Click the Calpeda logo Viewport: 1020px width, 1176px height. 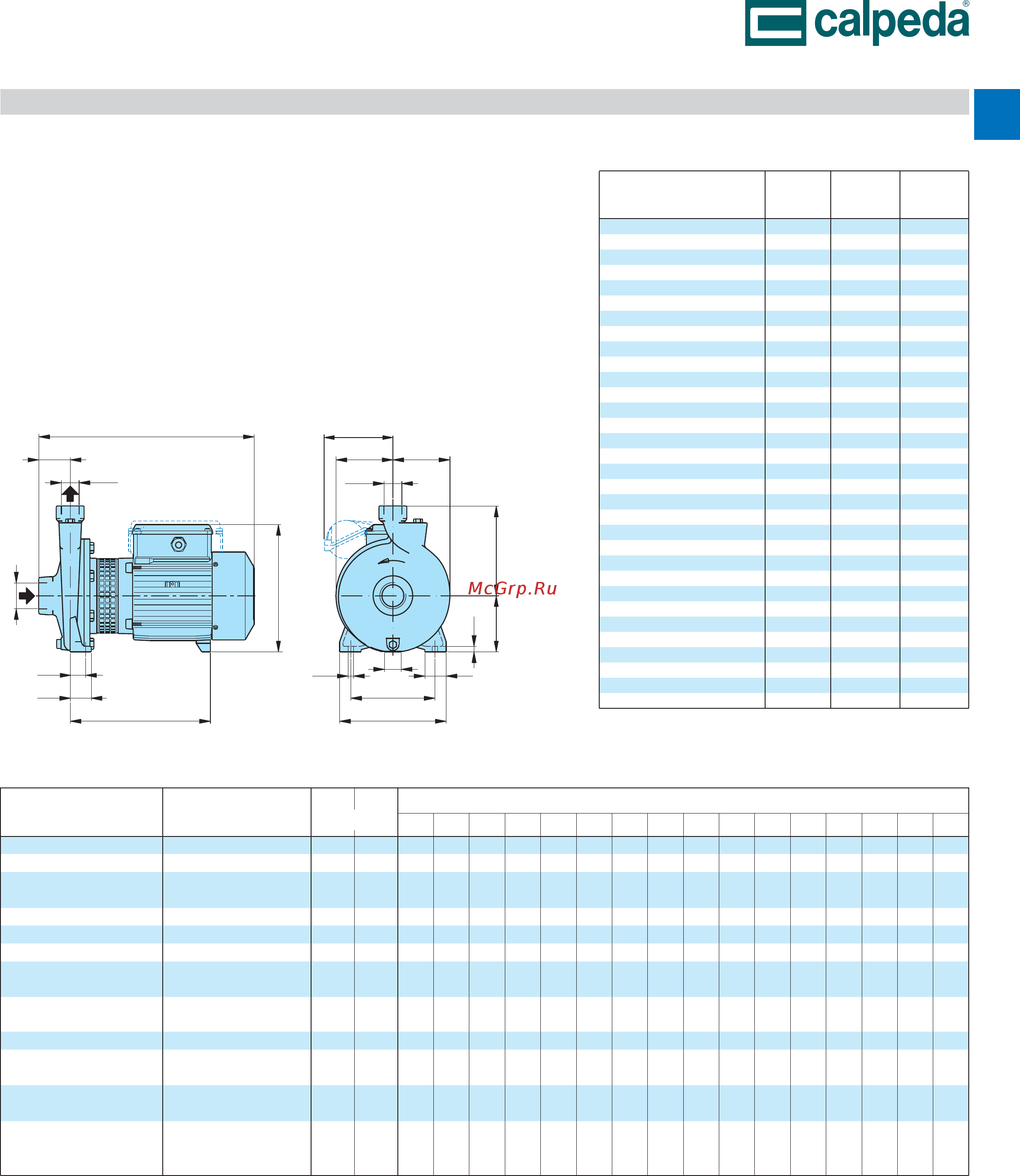point(857,23)
